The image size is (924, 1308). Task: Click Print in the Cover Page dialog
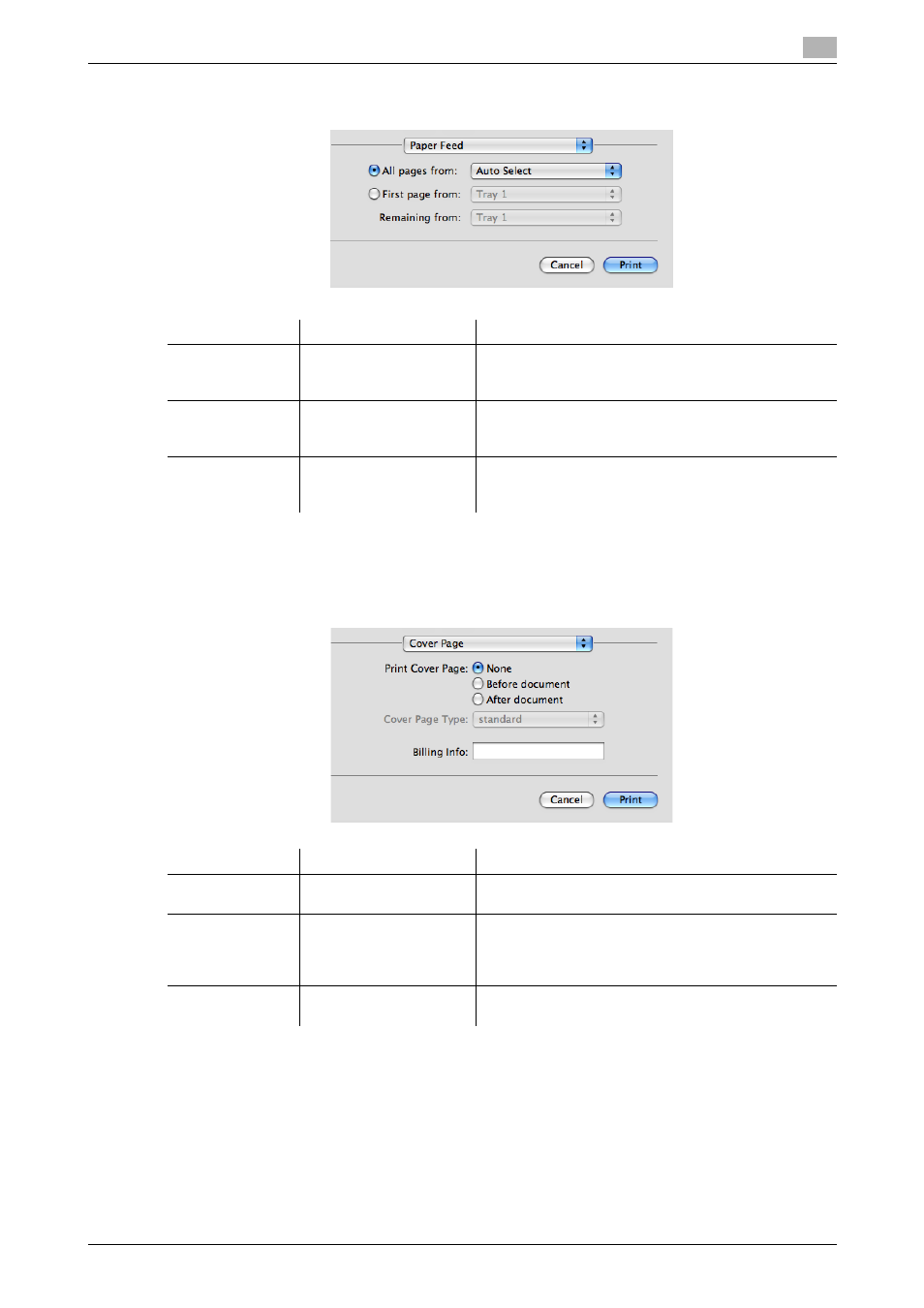[631, 799]
